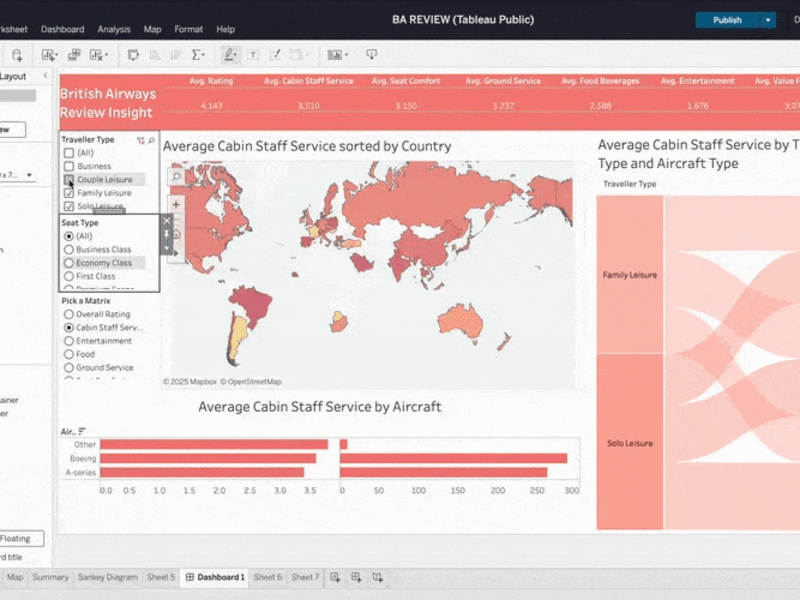Click the show mark labels icon
This screenshot has width=800, height=600.
[x=253, y=55]
